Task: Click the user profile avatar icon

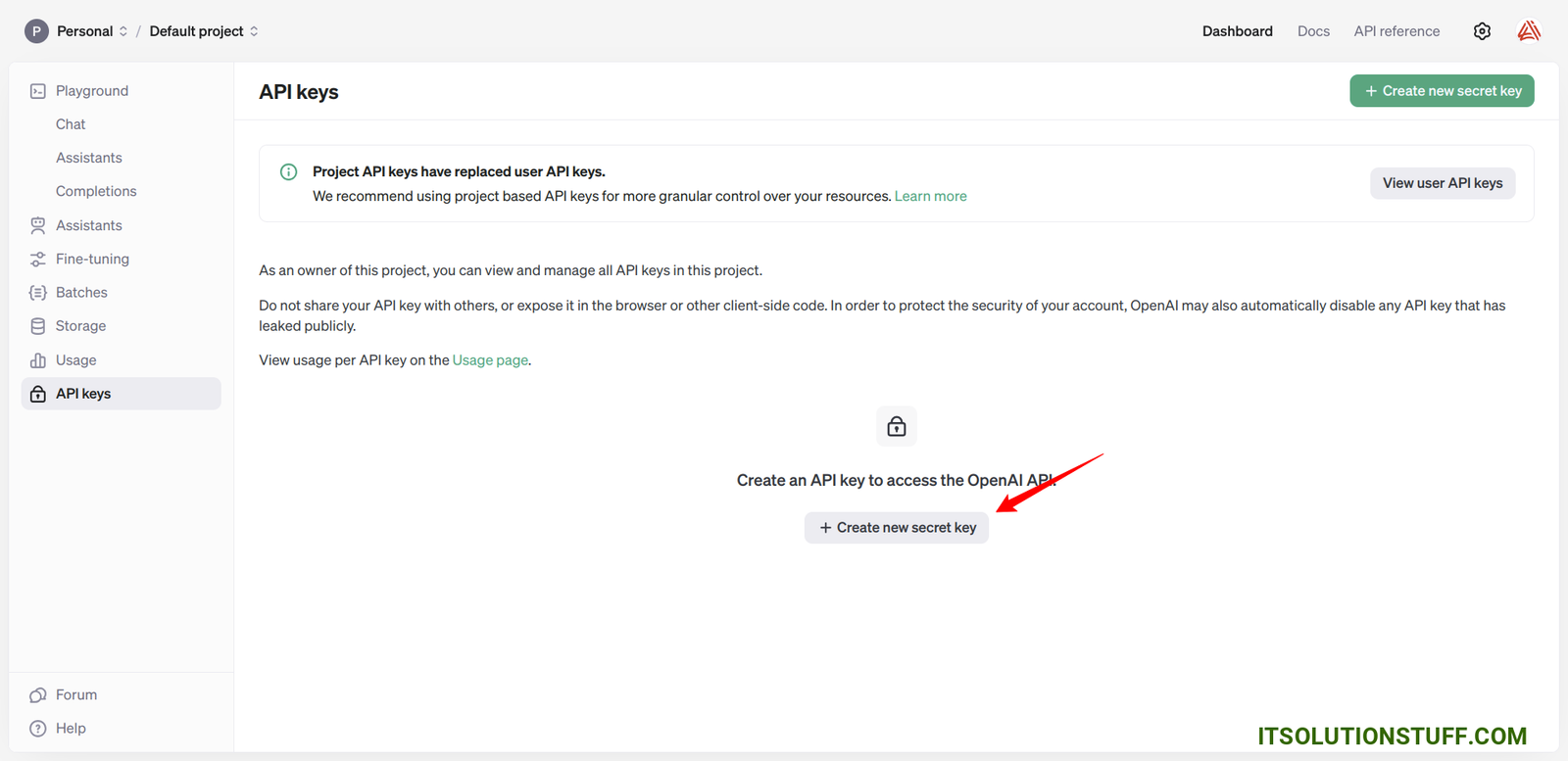Action: [x=1529, y=31]
